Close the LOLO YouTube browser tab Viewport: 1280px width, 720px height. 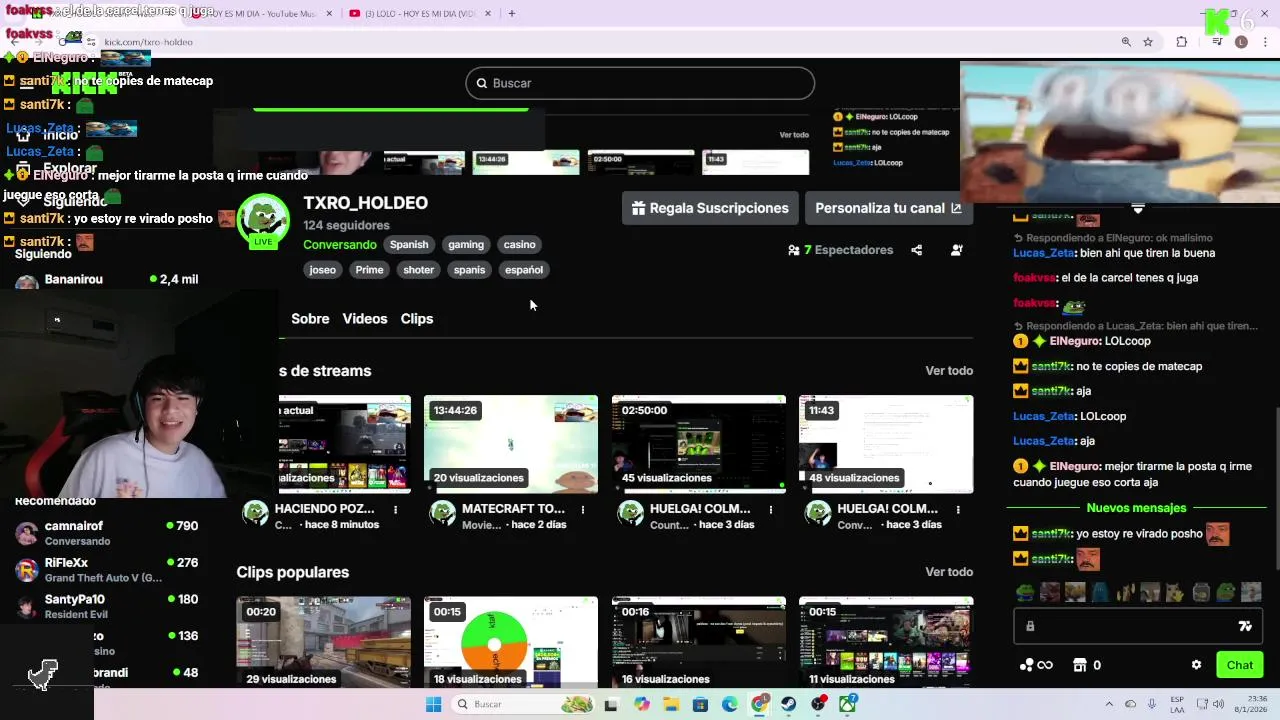(489, 14)
